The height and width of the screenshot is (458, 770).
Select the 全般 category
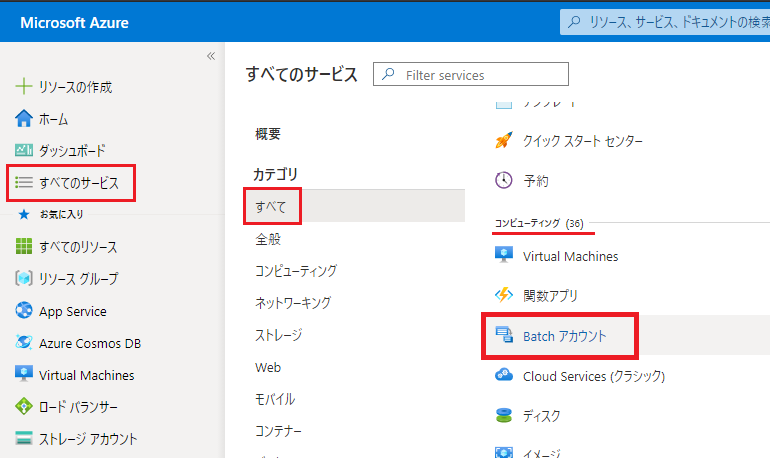(268, 239)
